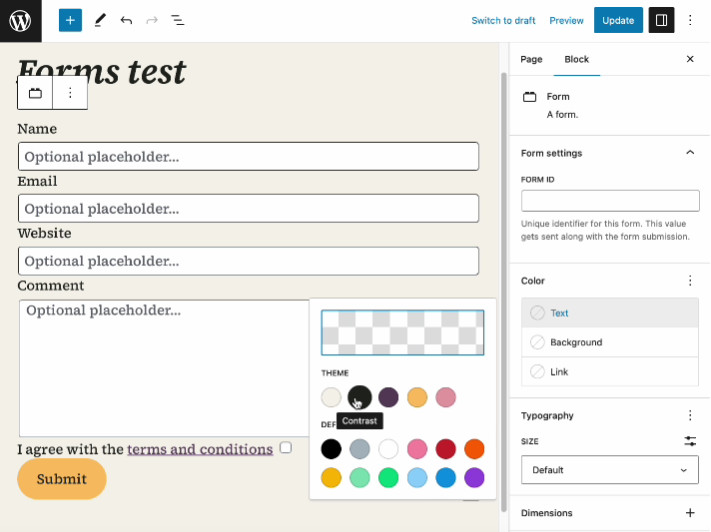Select the Background color option
Screen dimensions: 711x532
(x=609, y=342)
